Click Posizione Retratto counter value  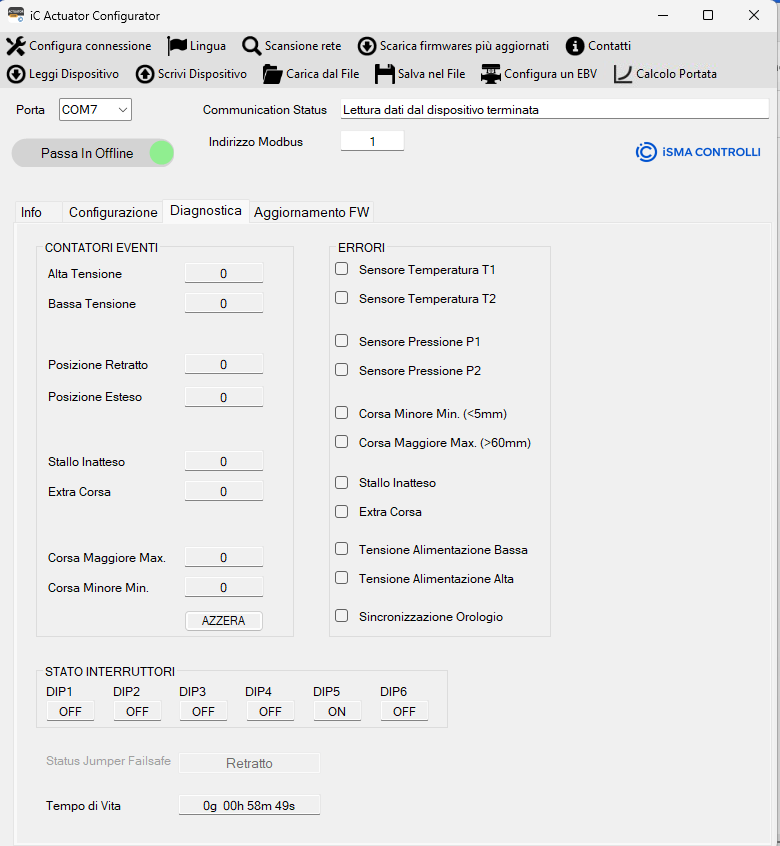[x=224, y=364]
